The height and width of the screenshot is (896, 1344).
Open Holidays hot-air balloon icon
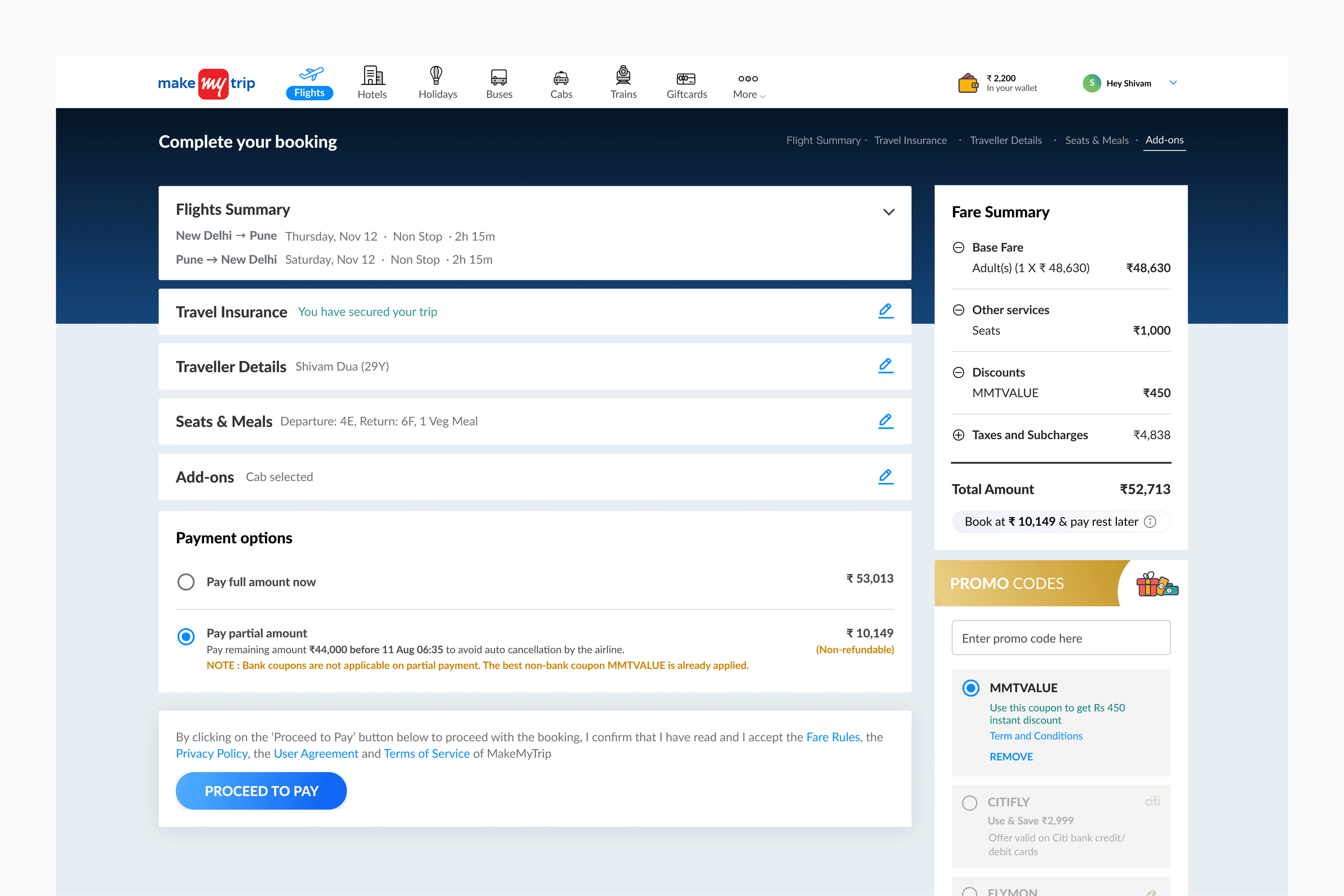point(436,76)
